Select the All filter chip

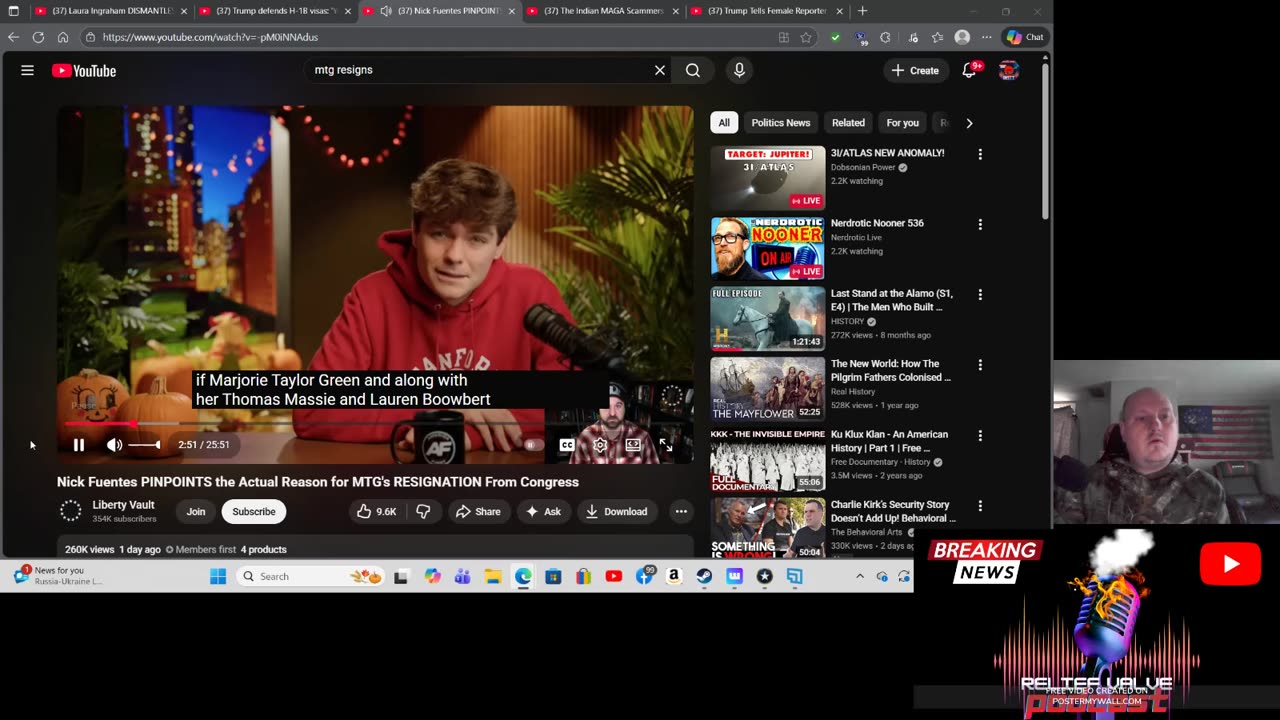[724, 123]
